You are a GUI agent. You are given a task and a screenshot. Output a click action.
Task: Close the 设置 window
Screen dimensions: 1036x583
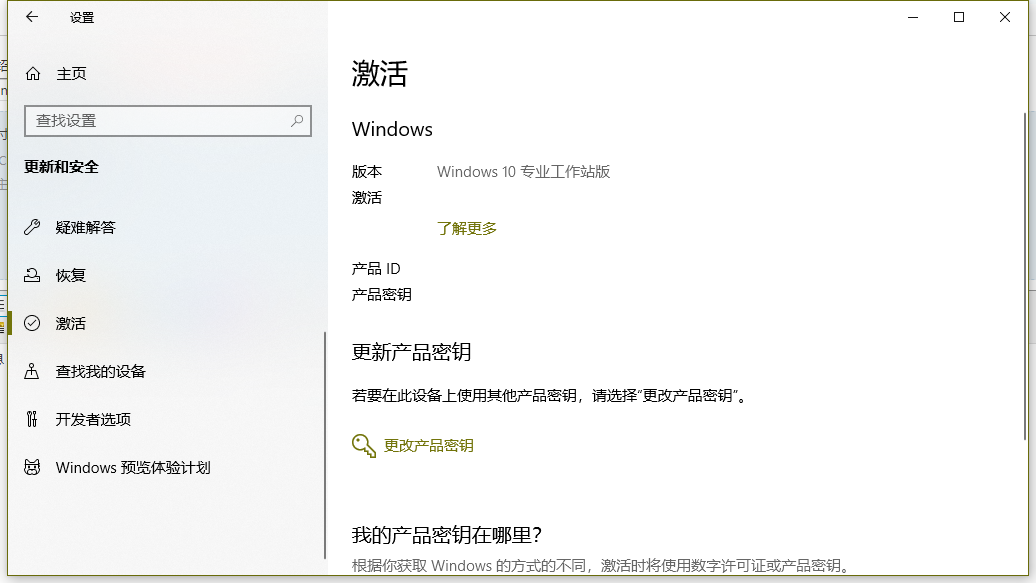click(x=1005, y=17)
